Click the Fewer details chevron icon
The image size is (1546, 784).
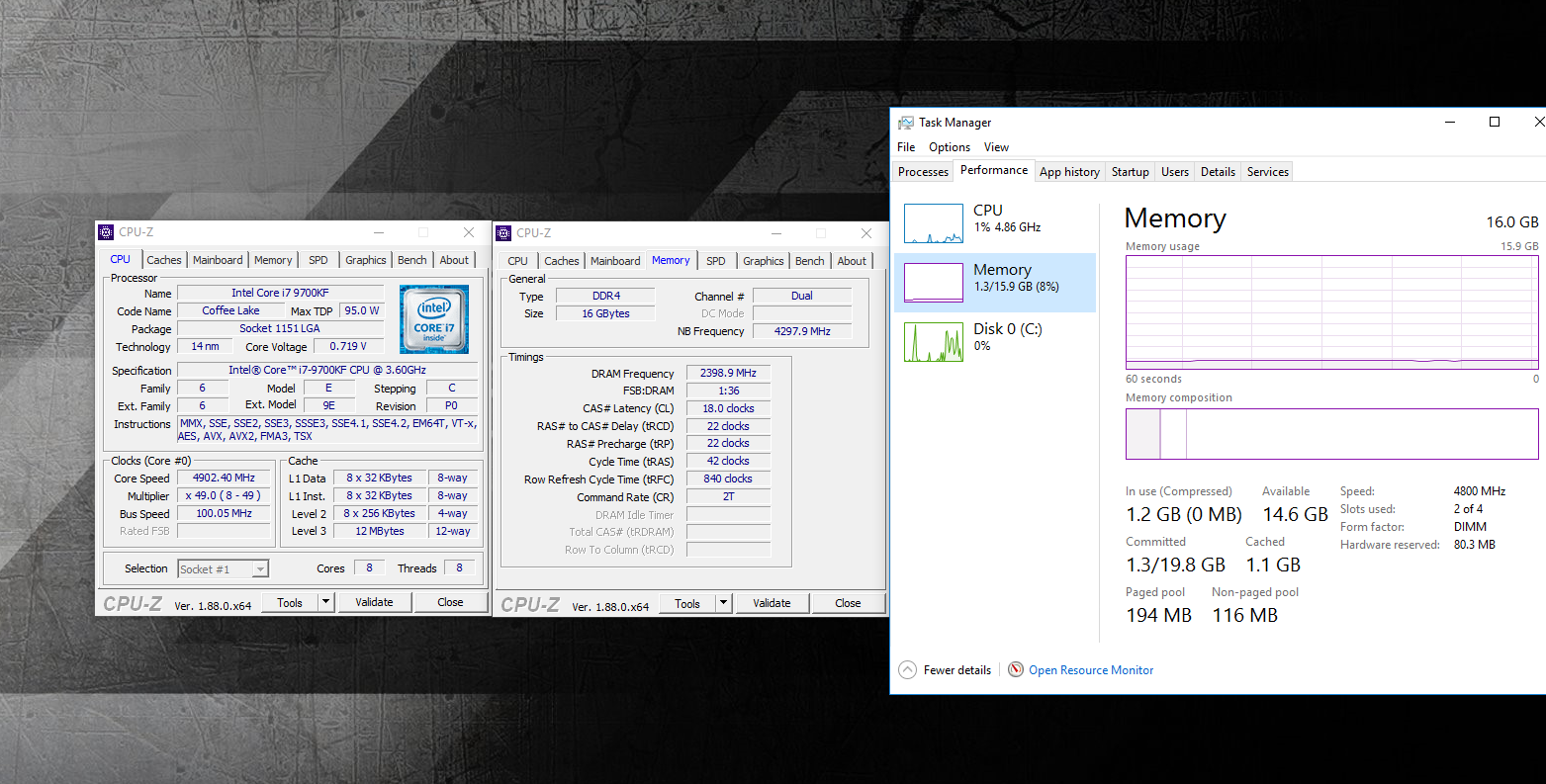[x=907, y=669]
